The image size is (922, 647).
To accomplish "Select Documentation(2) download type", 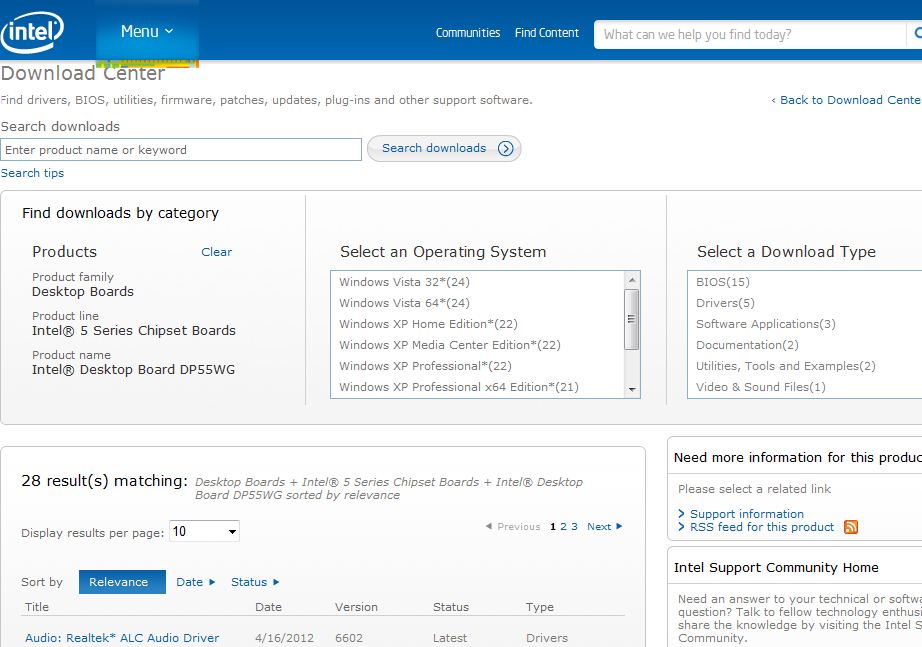I will (747, 345).
